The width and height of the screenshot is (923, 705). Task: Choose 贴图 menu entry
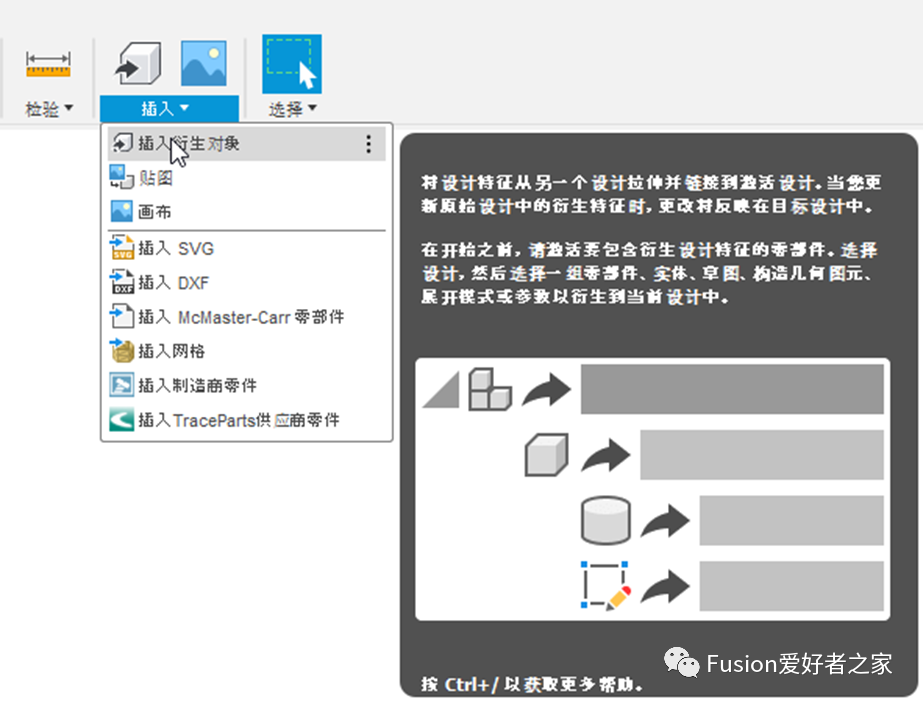(247, 178)
